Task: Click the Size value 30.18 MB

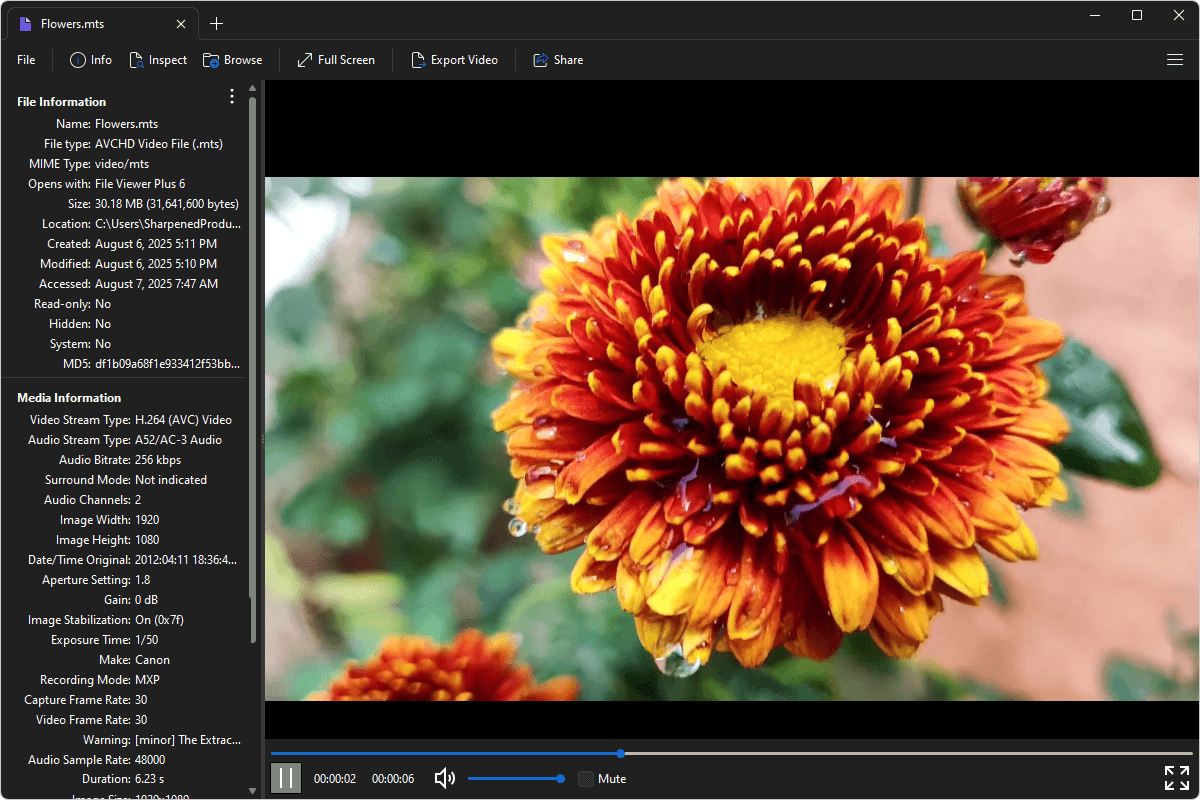Action: [x=167, y=204]
